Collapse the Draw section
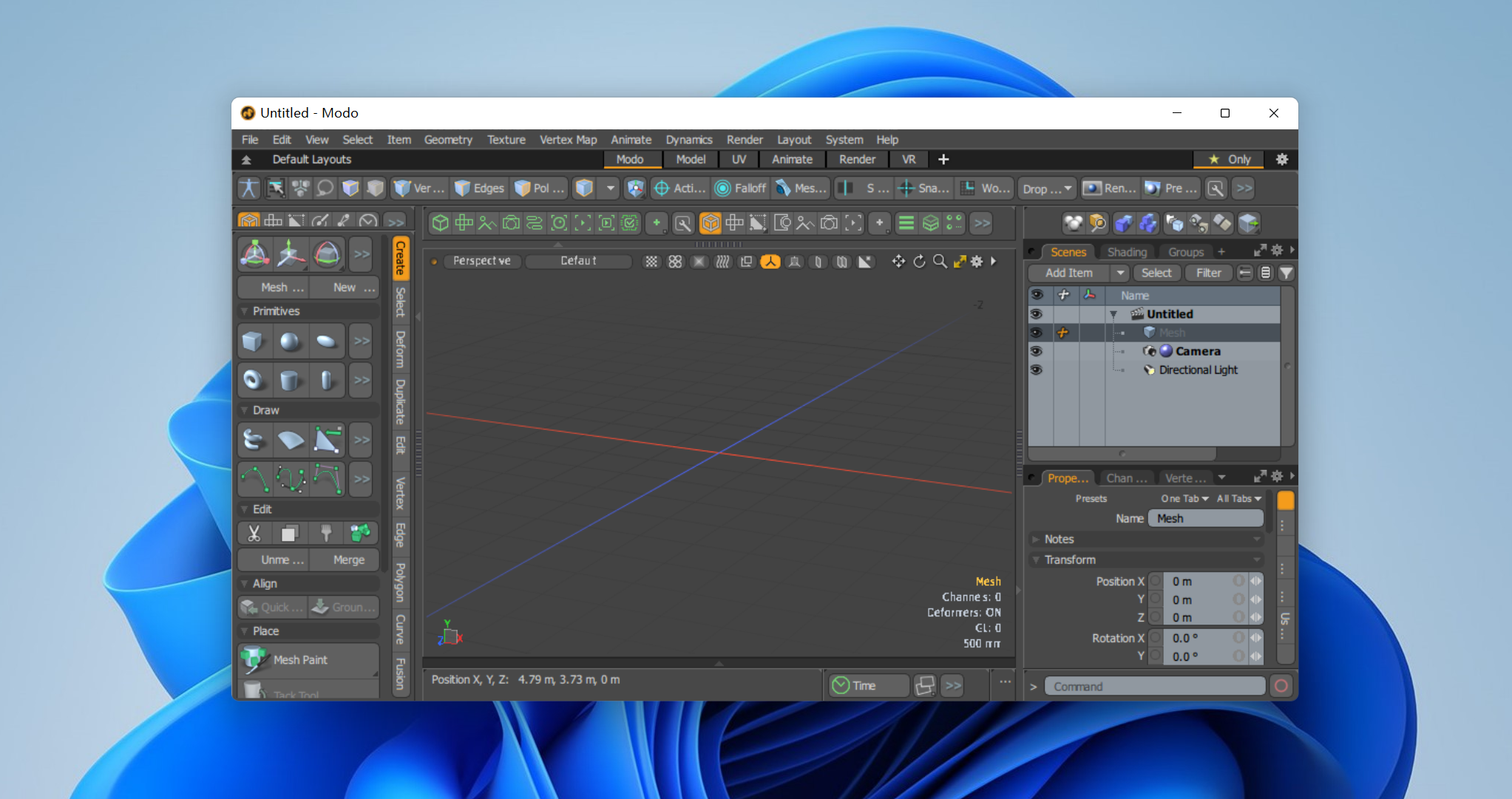The width and height of the screenshot is (1512, 799). pyautogui.click(x=245, y=410)
